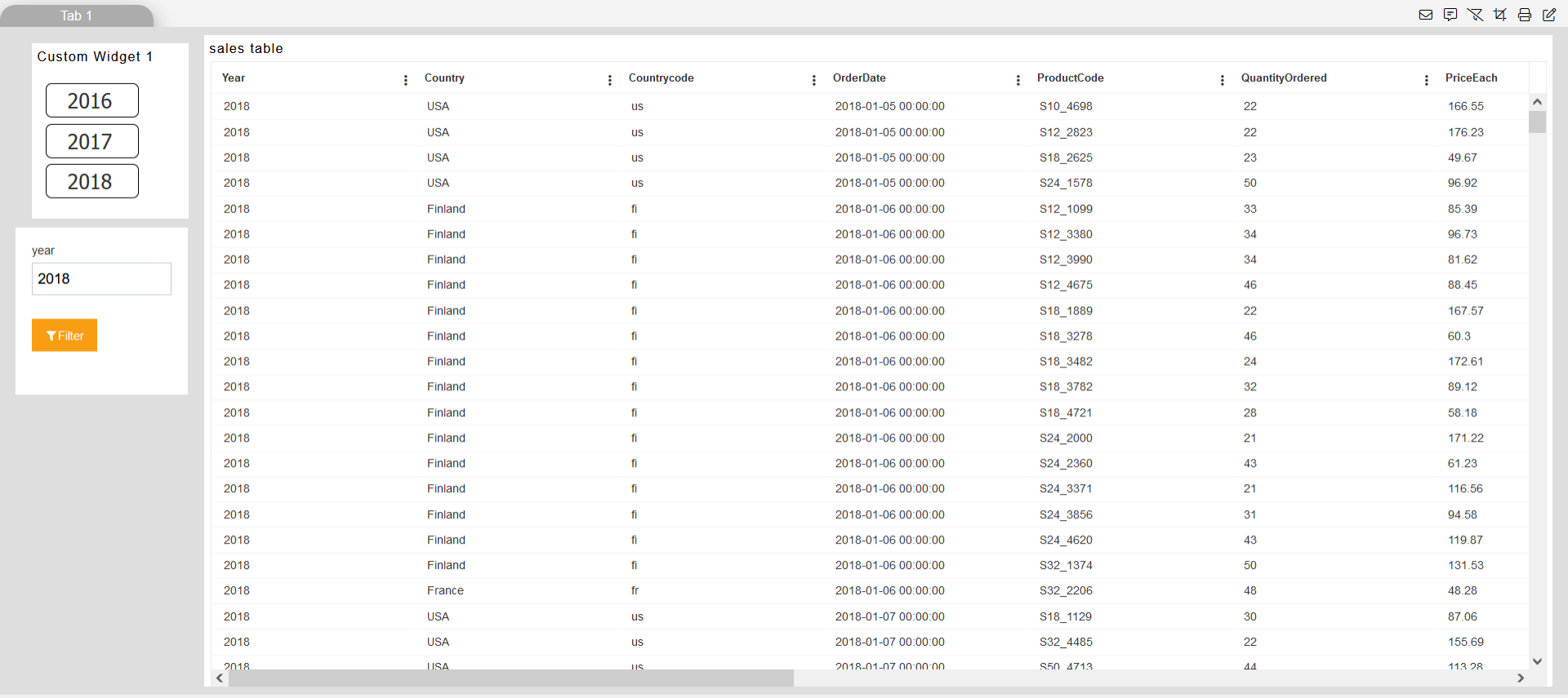Select product code S32_2206 cell
1568x698 pixels.
[x=1066, y=590]
